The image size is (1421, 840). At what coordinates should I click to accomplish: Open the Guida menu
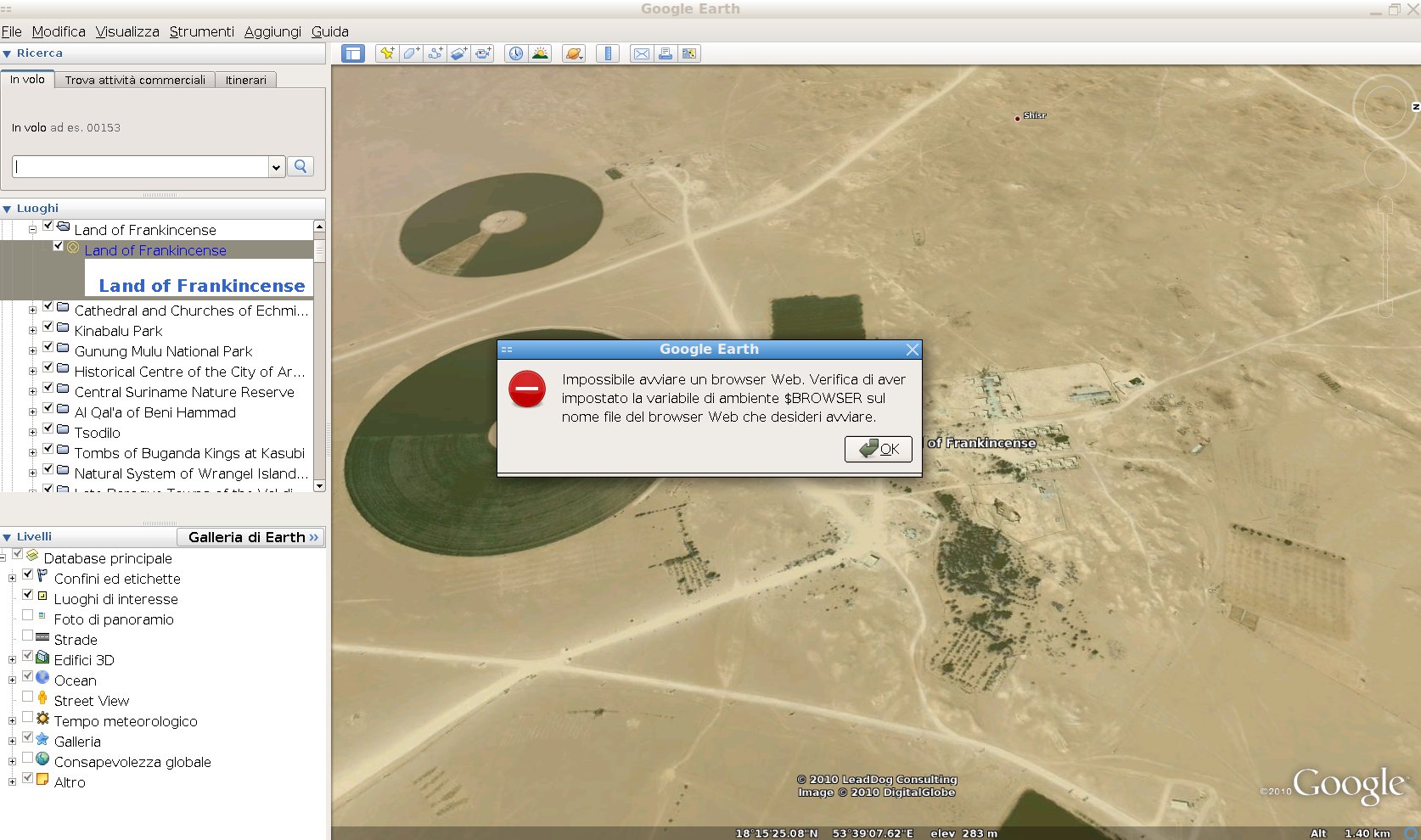point(330,31)
